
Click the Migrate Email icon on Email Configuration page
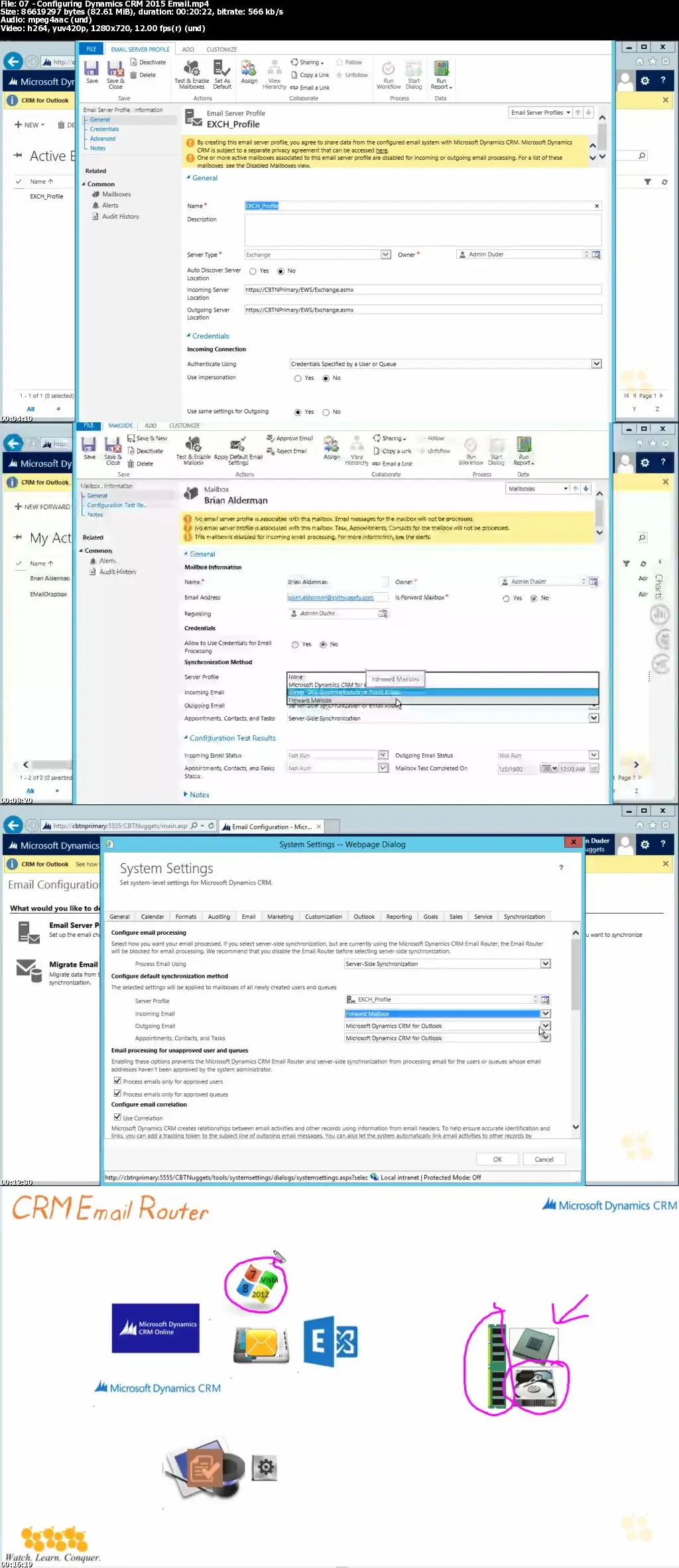(29, 970)
